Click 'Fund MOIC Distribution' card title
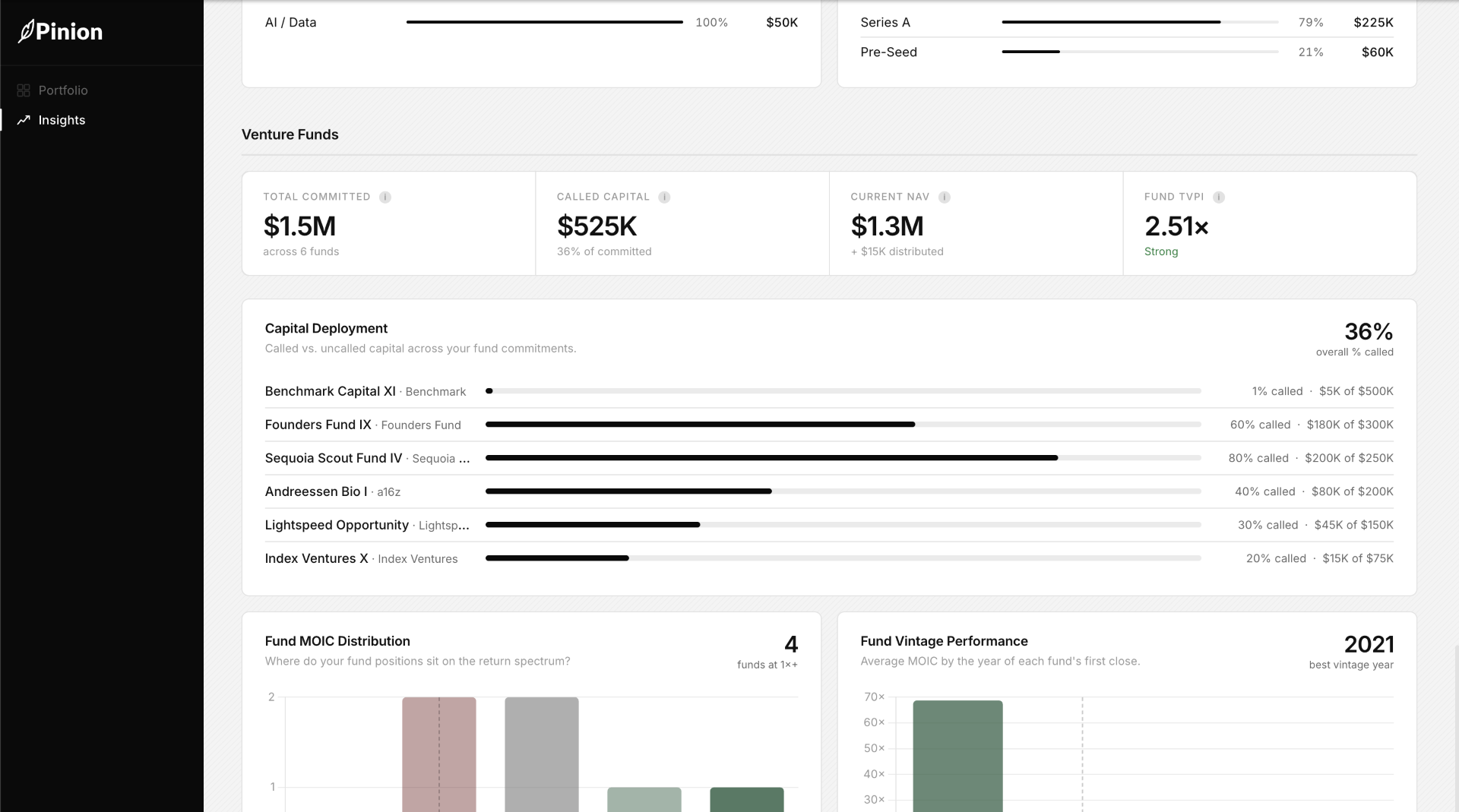The height and width of the screenshot is (812, 1459). (x=337, y=641)
